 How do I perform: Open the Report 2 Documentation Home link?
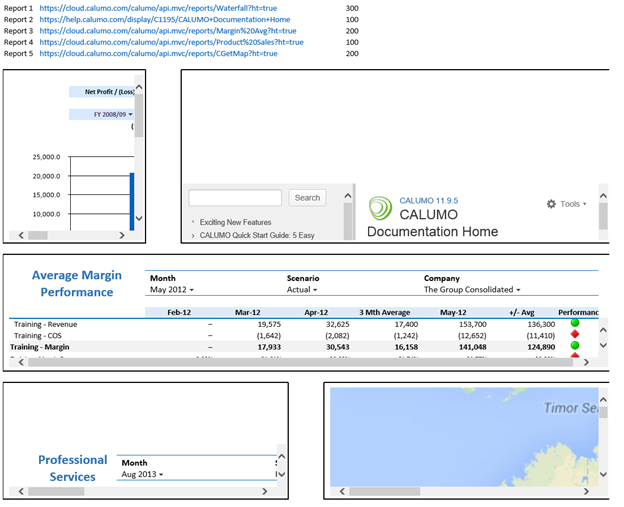pos(165,20)
